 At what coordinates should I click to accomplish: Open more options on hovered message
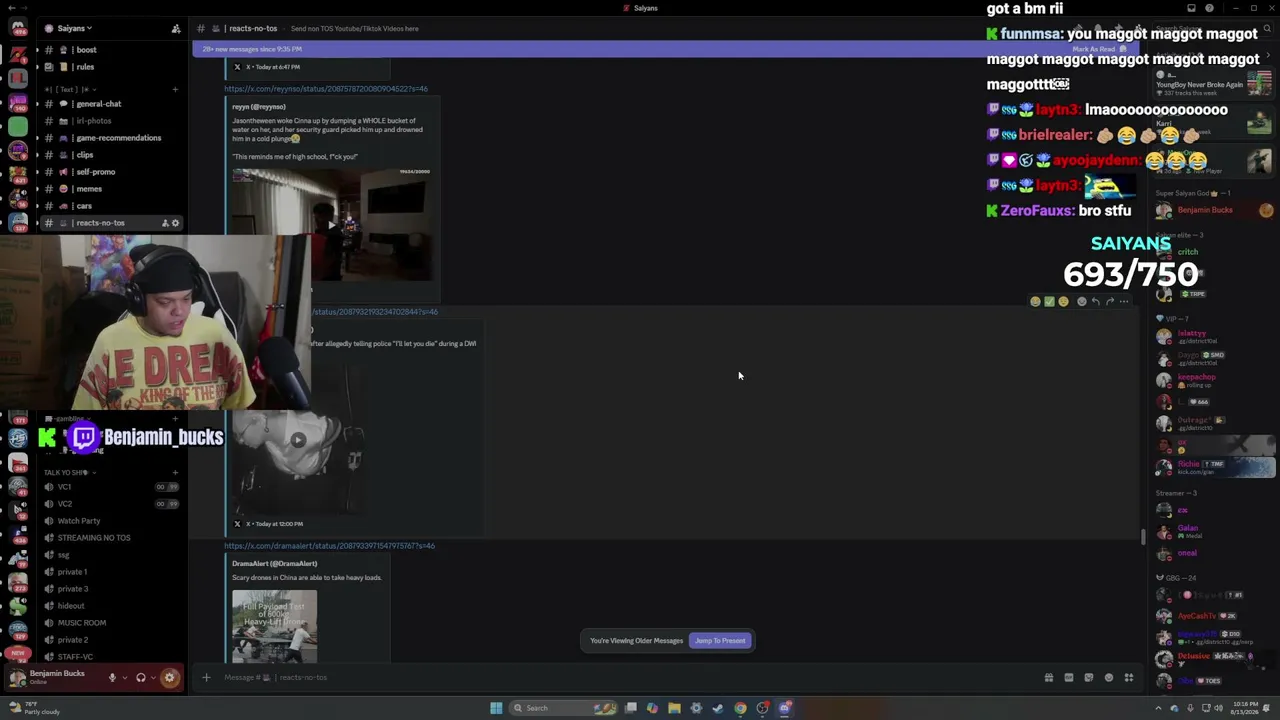tap(1124, 301)
